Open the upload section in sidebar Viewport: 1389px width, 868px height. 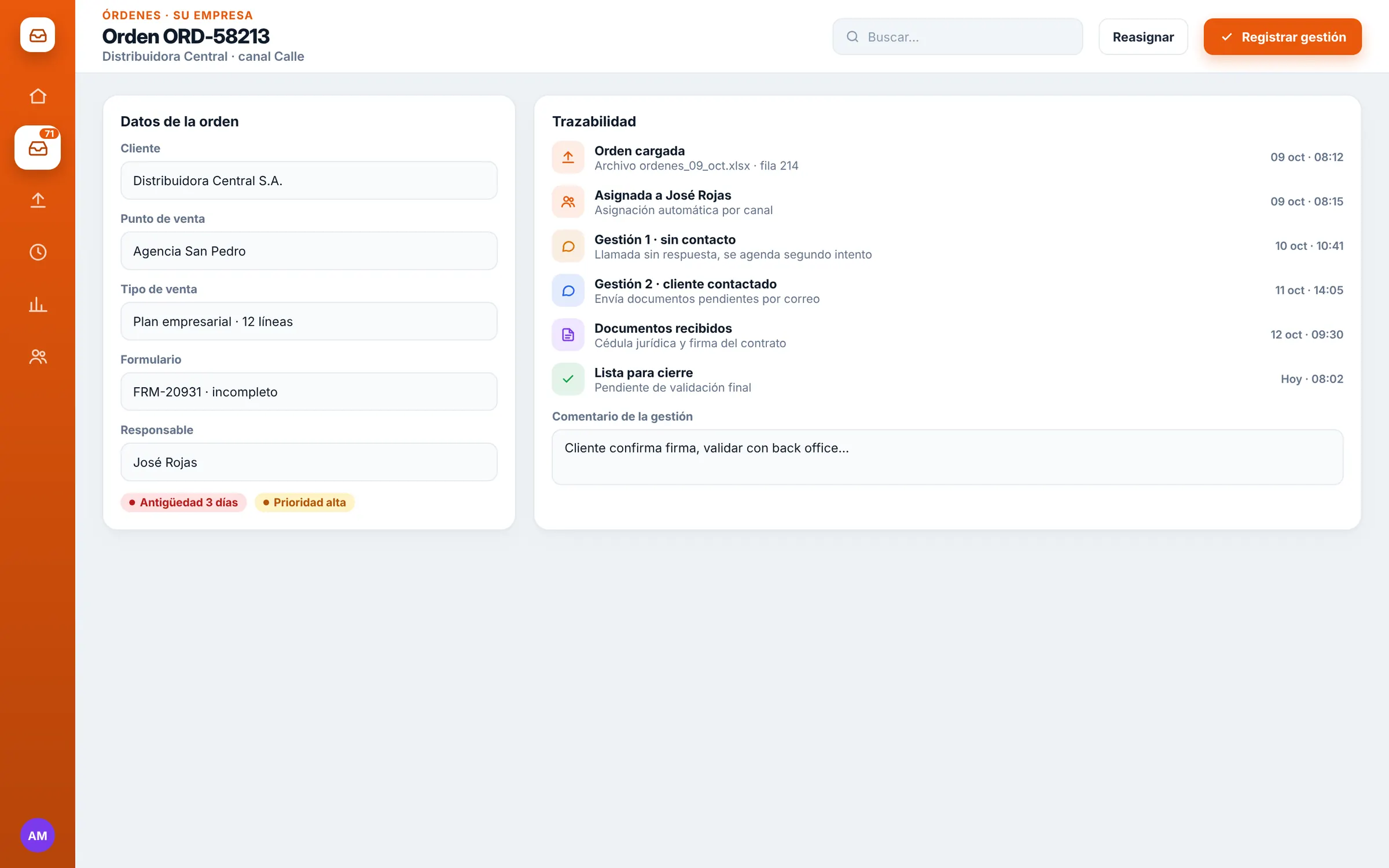[38, 200]
